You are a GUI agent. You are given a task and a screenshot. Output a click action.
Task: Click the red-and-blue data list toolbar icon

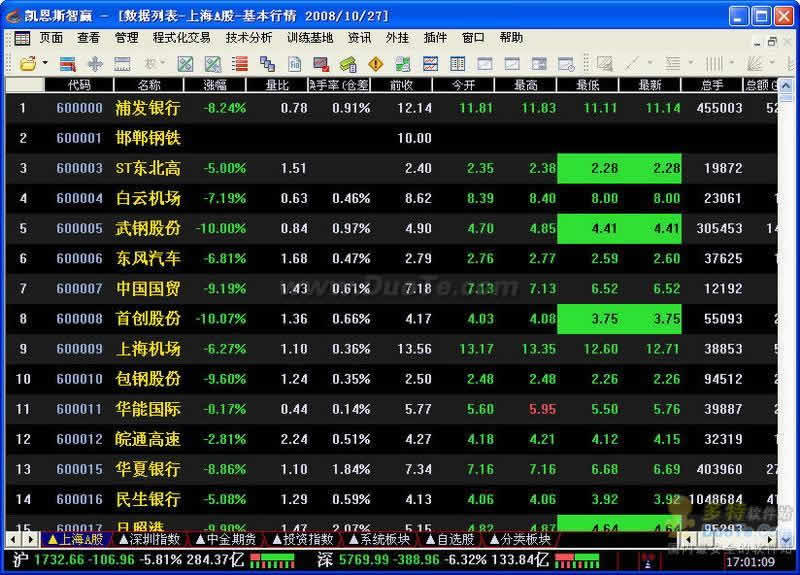coord(67,64)
